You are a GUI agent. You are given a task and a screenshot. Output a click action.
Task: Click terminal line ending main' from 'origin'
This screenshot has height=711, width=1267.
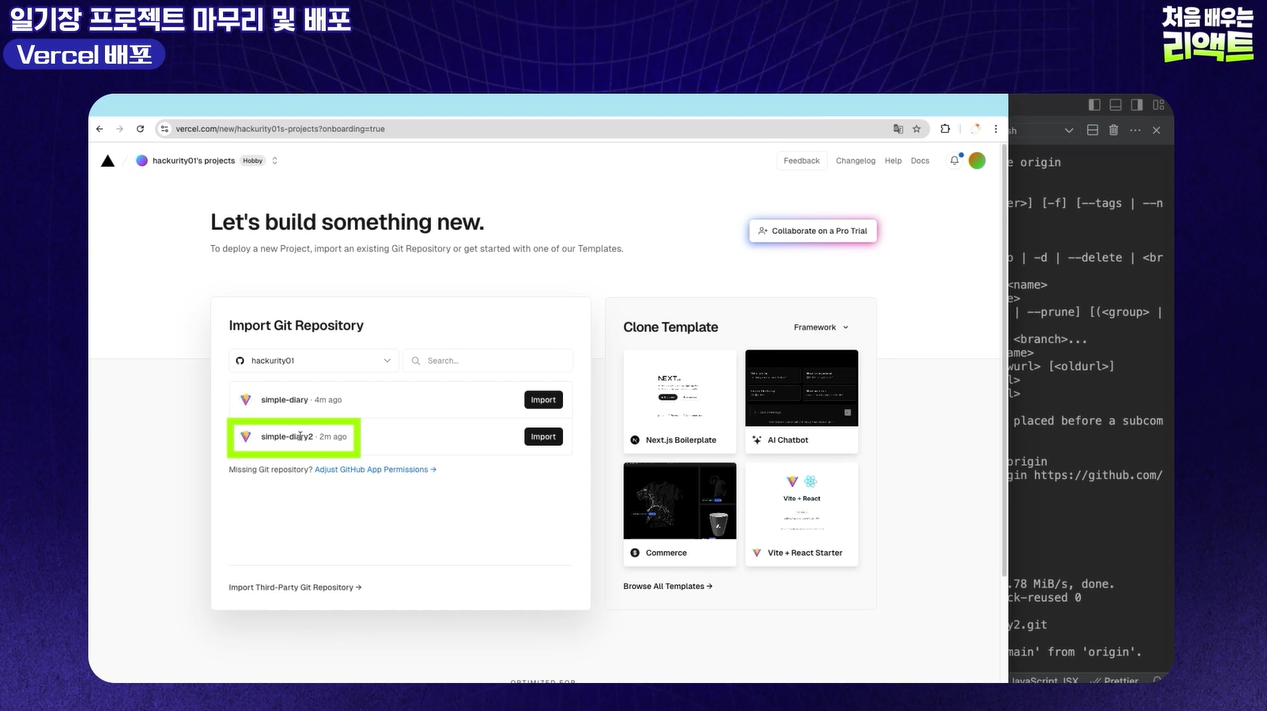pos(1075,652)
